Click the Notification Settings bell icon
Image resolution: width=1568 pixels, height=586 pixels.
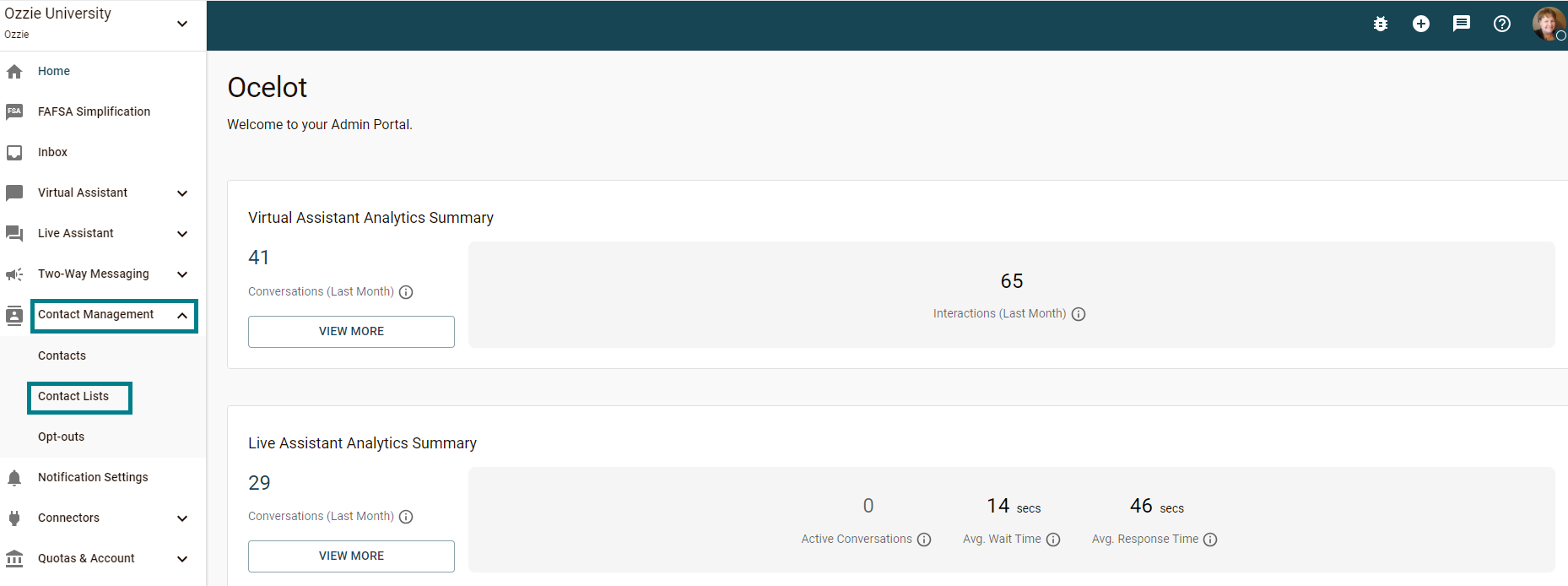tap(14, 478)
